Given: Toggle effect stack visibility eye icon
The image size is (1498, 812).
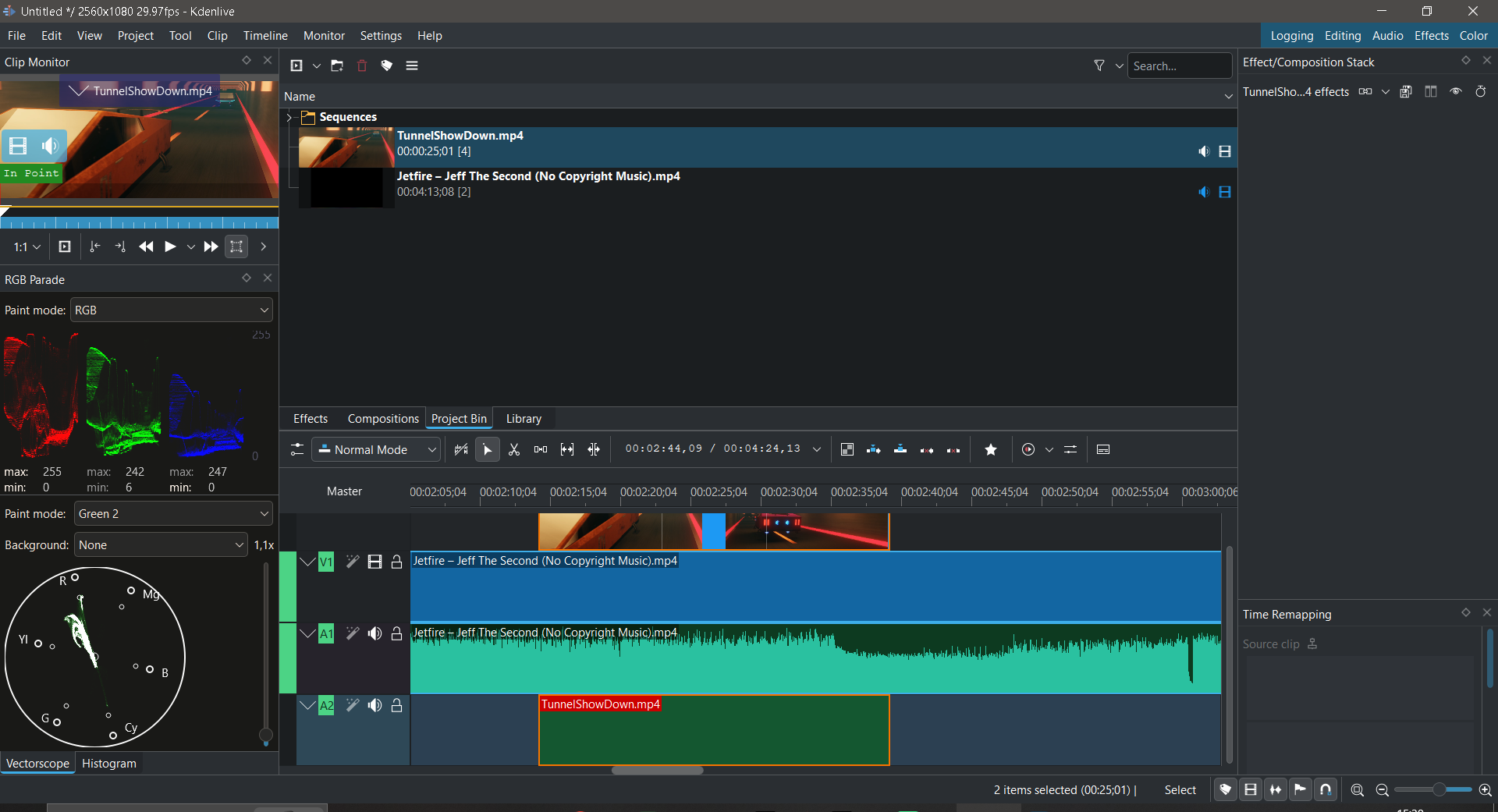Looking at the screenshot, I should click(x=1456, y=91).
